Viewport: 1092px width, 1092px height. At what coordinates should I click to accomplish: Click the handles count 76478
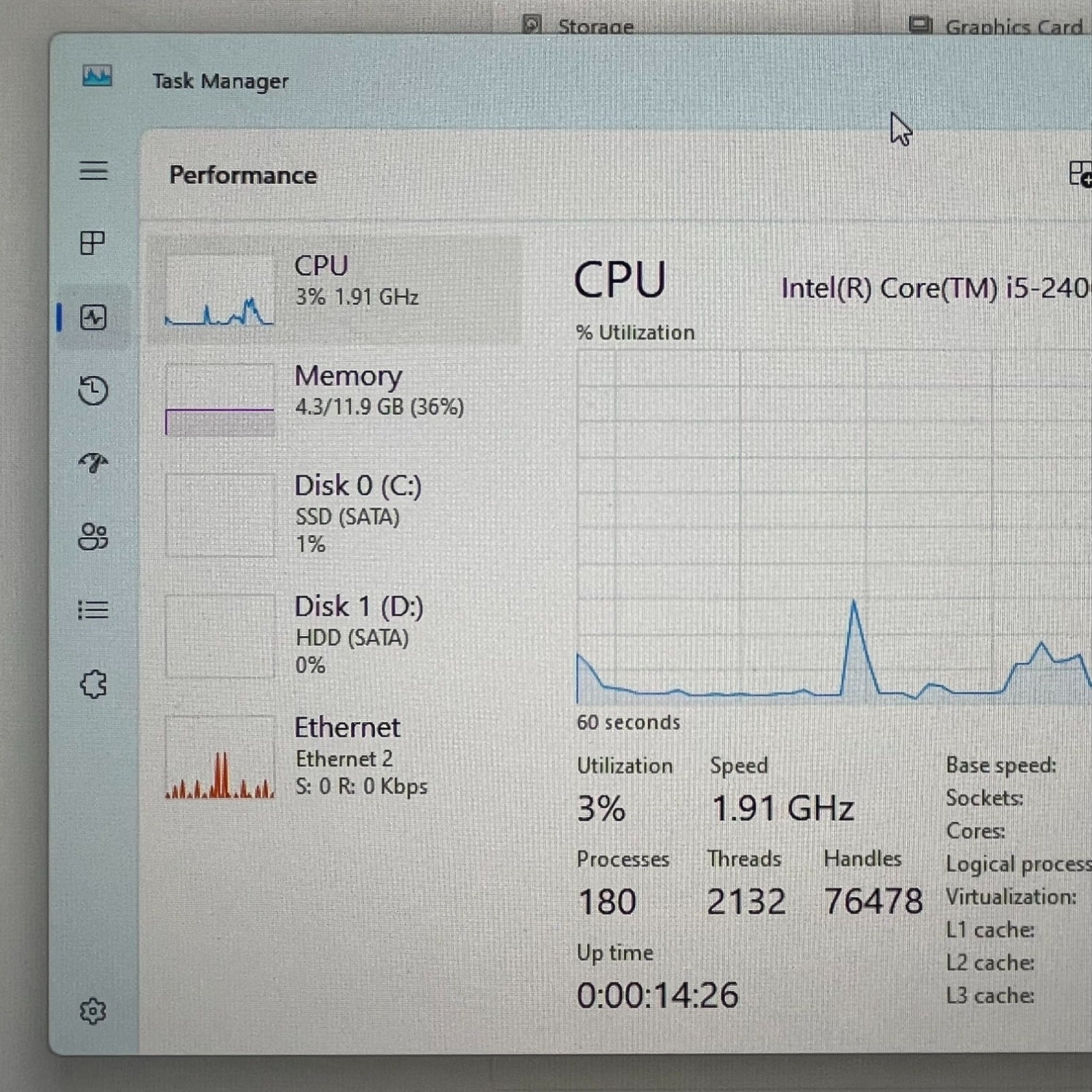click(873, 901)
